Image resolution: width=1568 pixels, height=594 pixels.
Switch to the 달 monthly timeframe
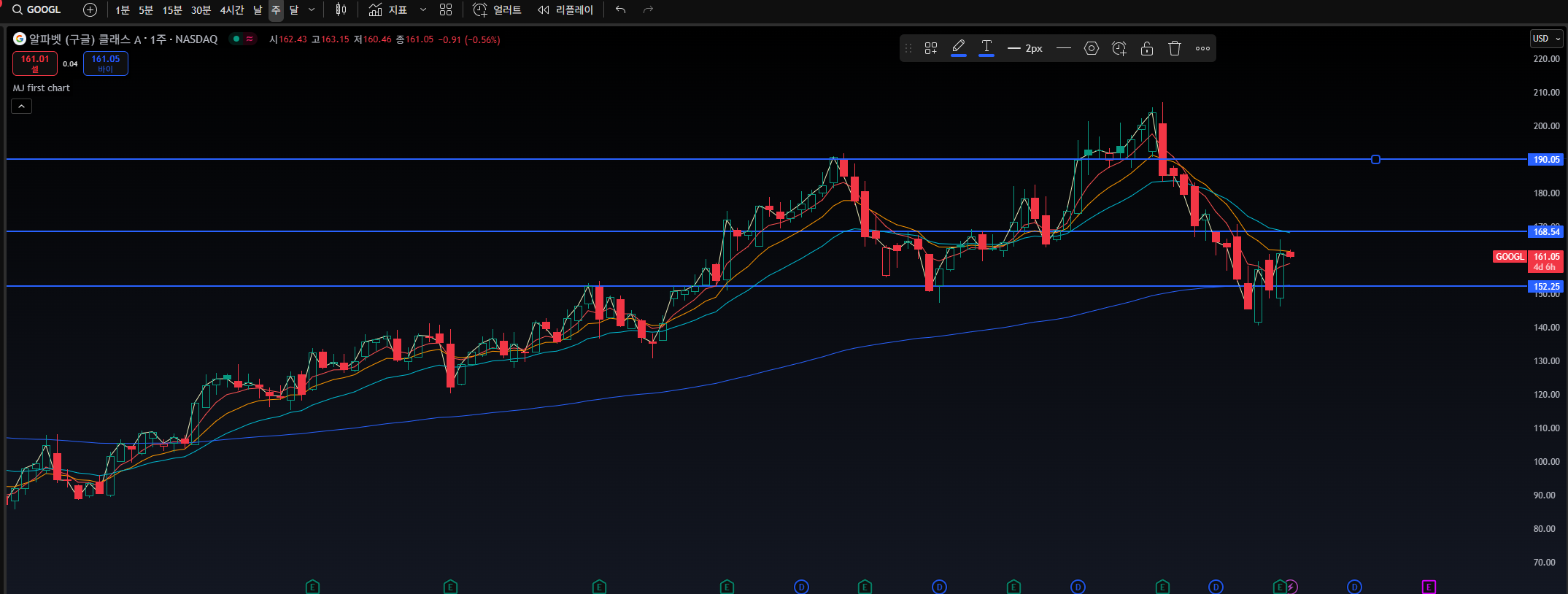pos(294,9)
